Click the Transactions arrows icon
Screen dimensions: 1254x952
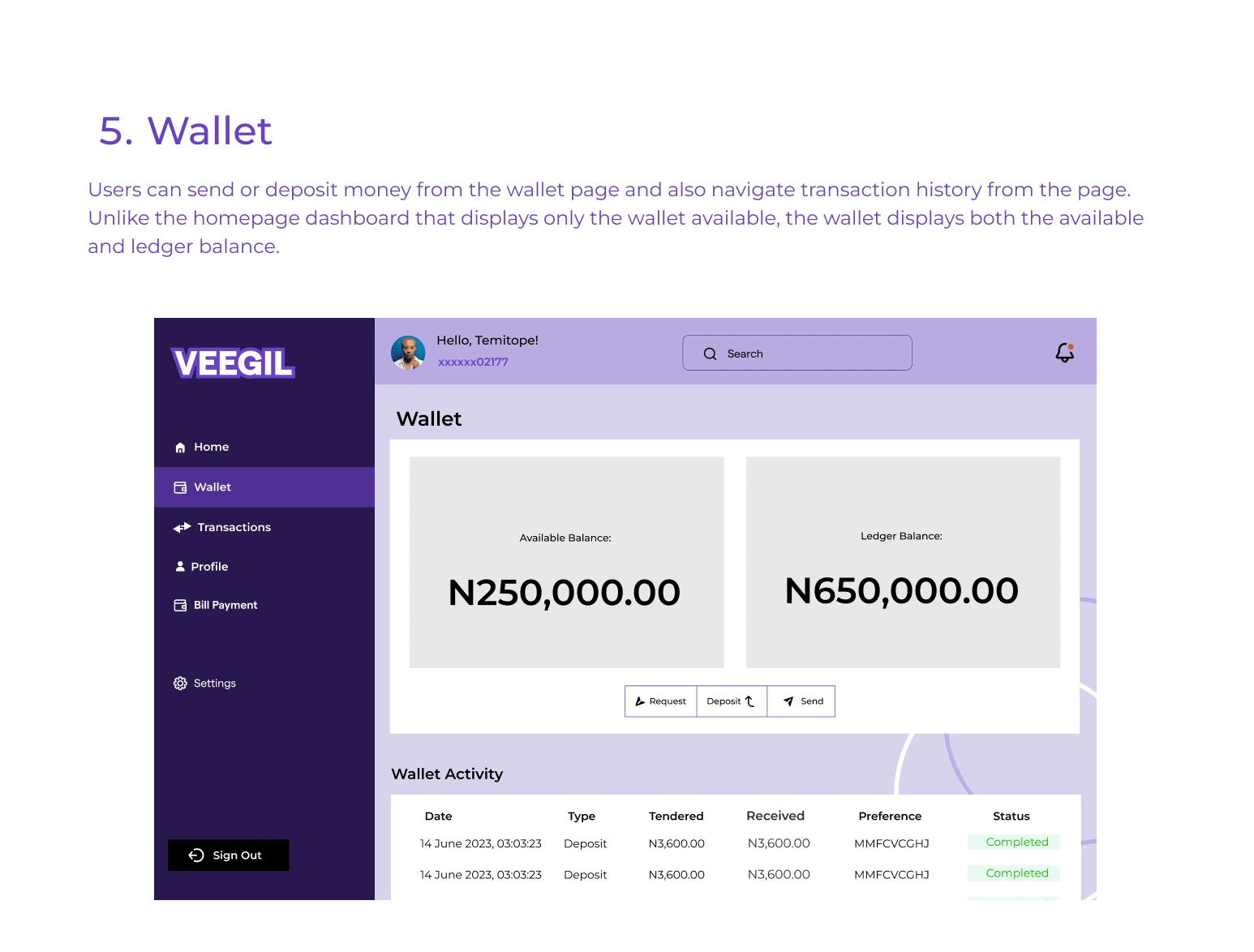click(x=182, y=528)
